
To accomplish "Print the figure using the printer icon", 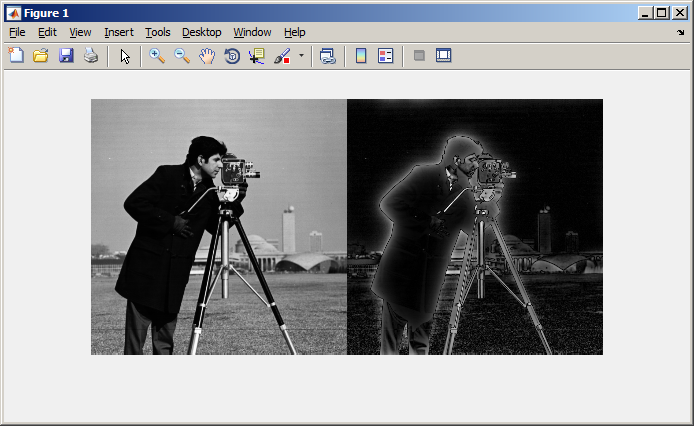I will click(x=91, y=56).
